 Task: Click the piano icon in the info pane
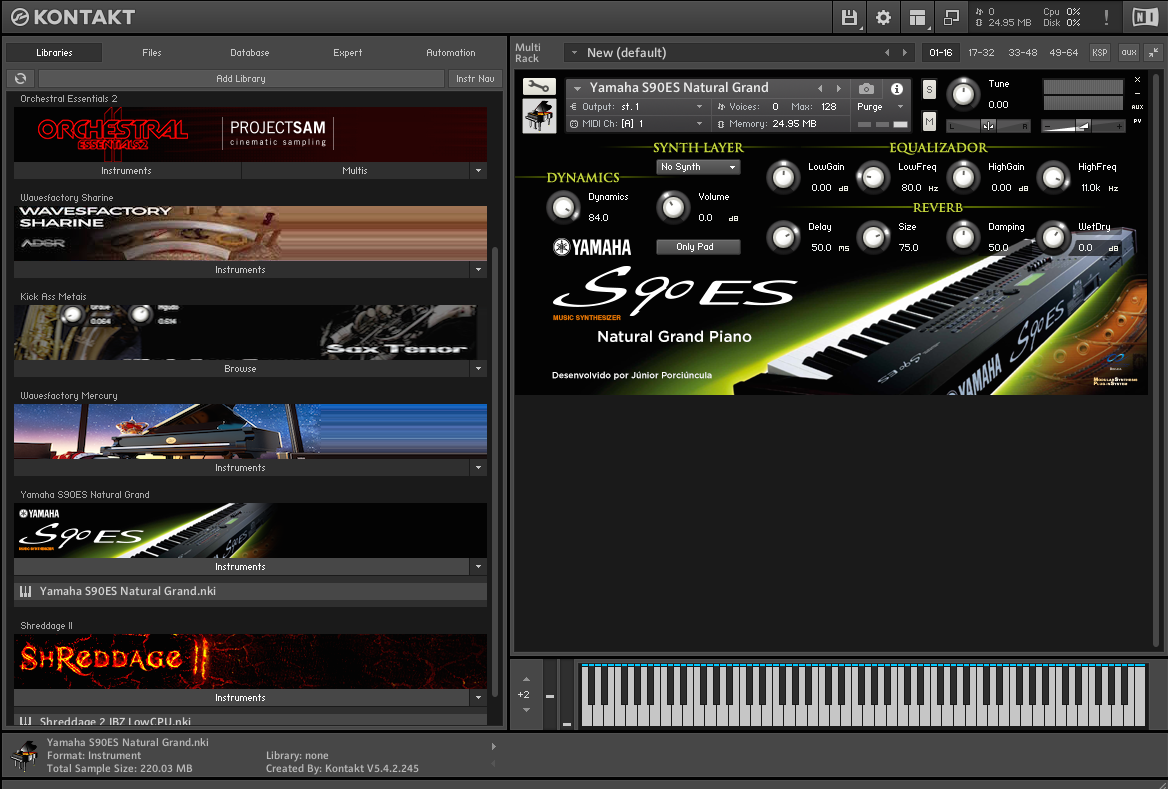25,756
